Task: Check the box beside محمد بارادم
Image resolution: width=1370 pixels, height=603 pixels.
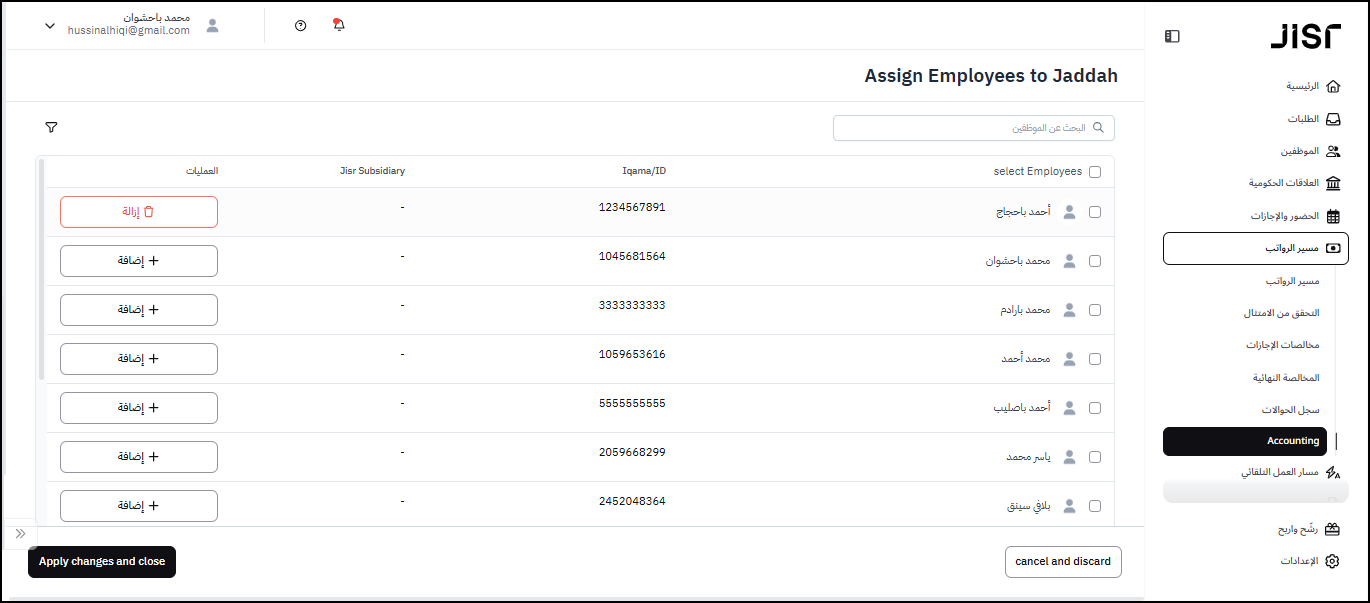Action: coord(1095,310)
